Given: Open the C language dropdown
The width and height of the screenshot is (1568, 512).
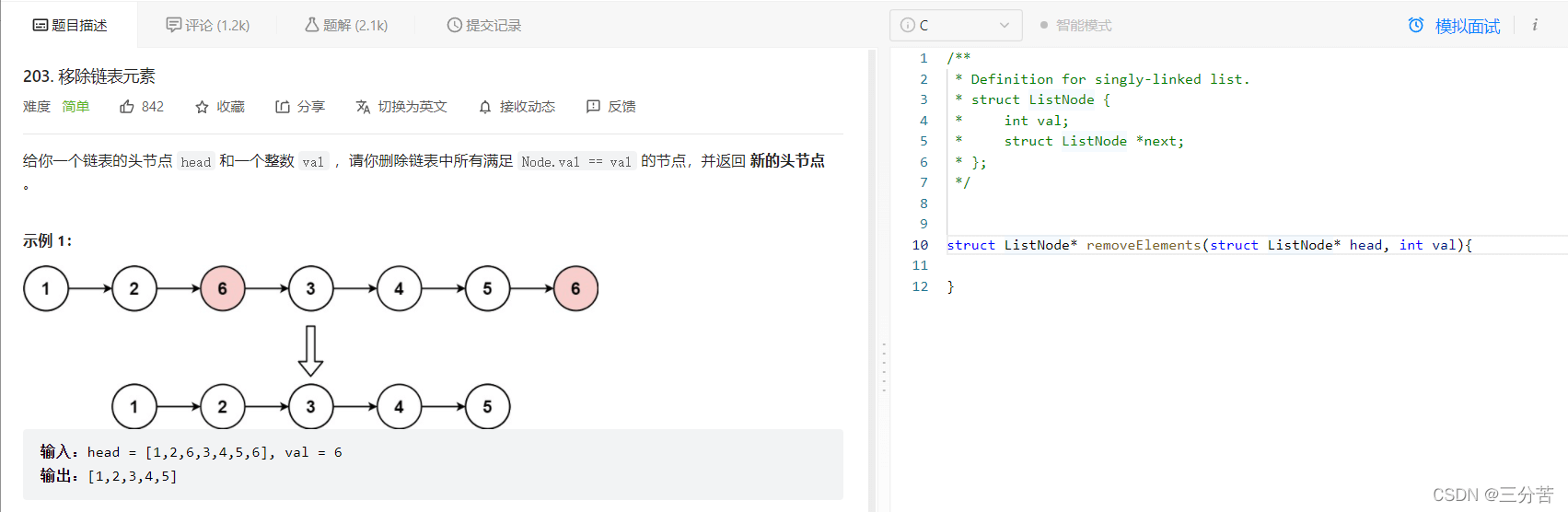Looking at the screenshot, I should click(x=956, y=26).
